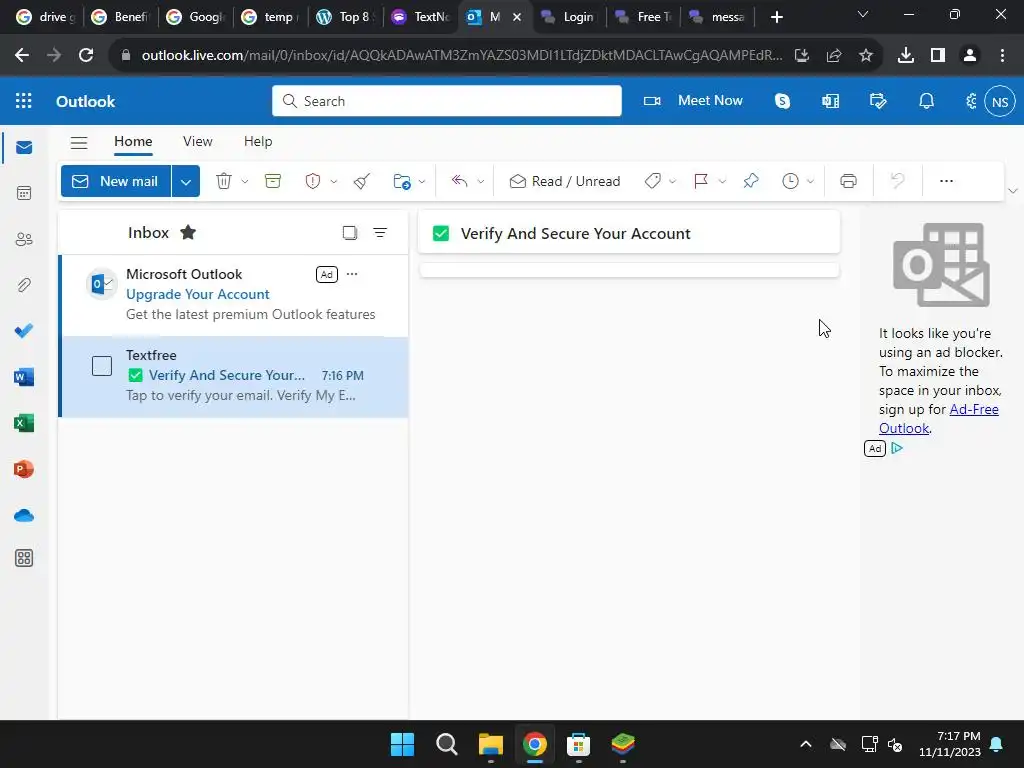Open the More apps icon in sidebar
The image size is (1024, 768).
[x=24, y=558]
